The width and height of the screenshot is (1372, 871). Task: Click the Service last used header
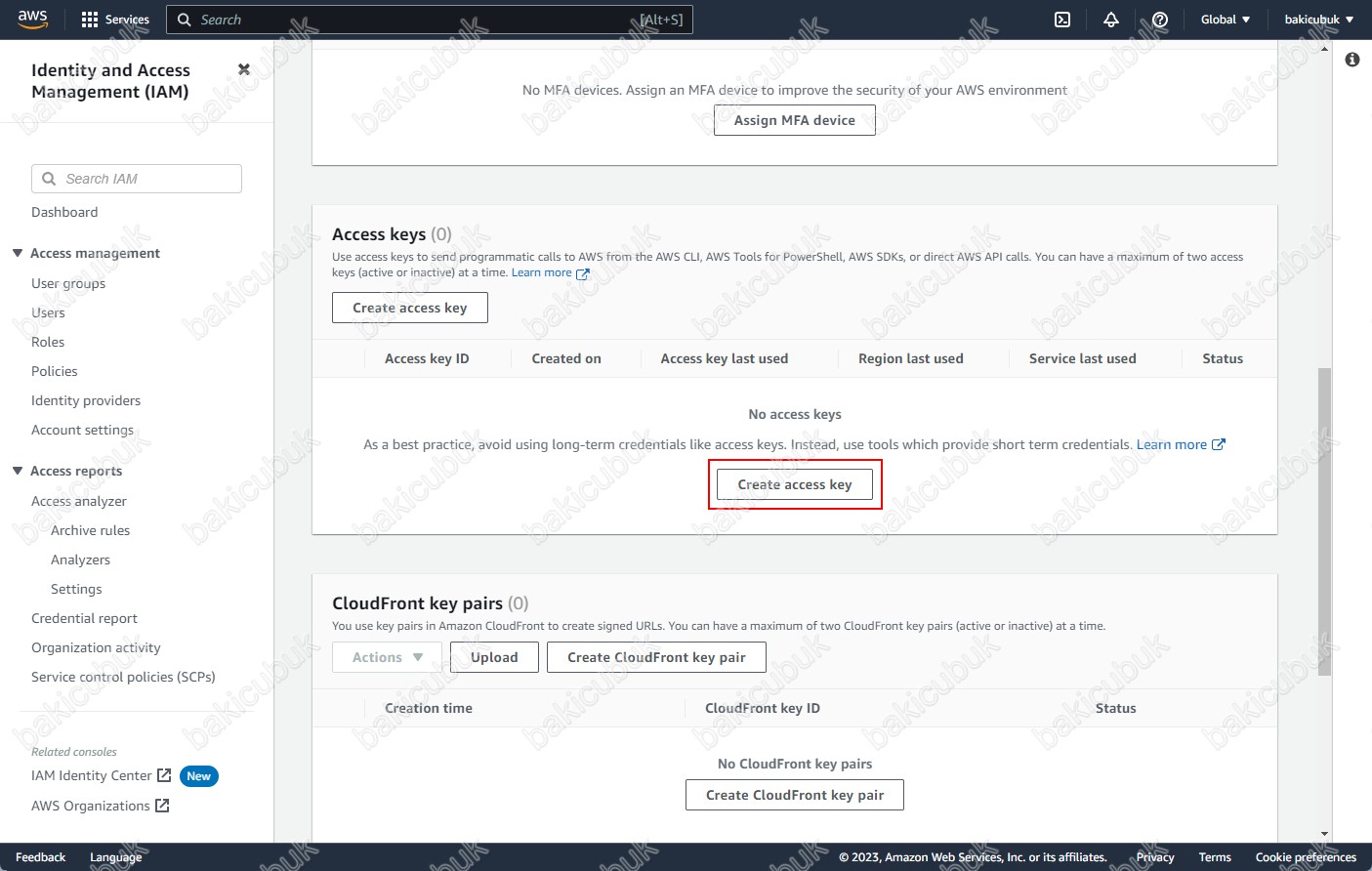click(1083, 358)
